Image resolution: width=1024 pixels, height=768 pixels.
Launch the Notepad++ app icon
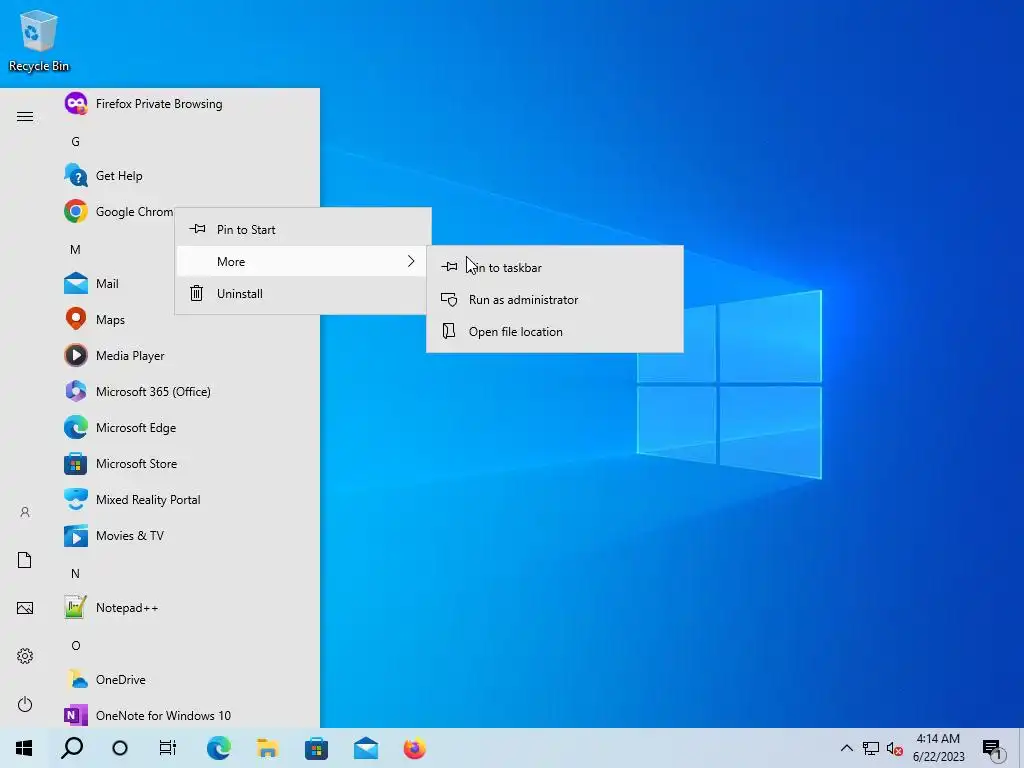(x=76, y=607)
